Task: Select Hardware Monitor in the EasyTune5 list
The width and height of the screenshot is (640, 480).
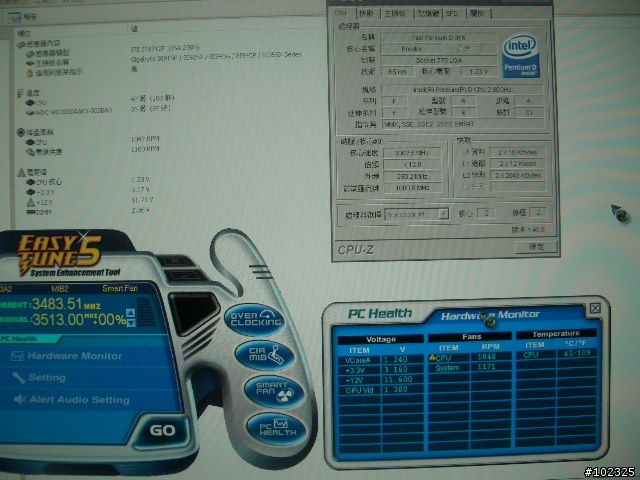Action: coord(67,356)
